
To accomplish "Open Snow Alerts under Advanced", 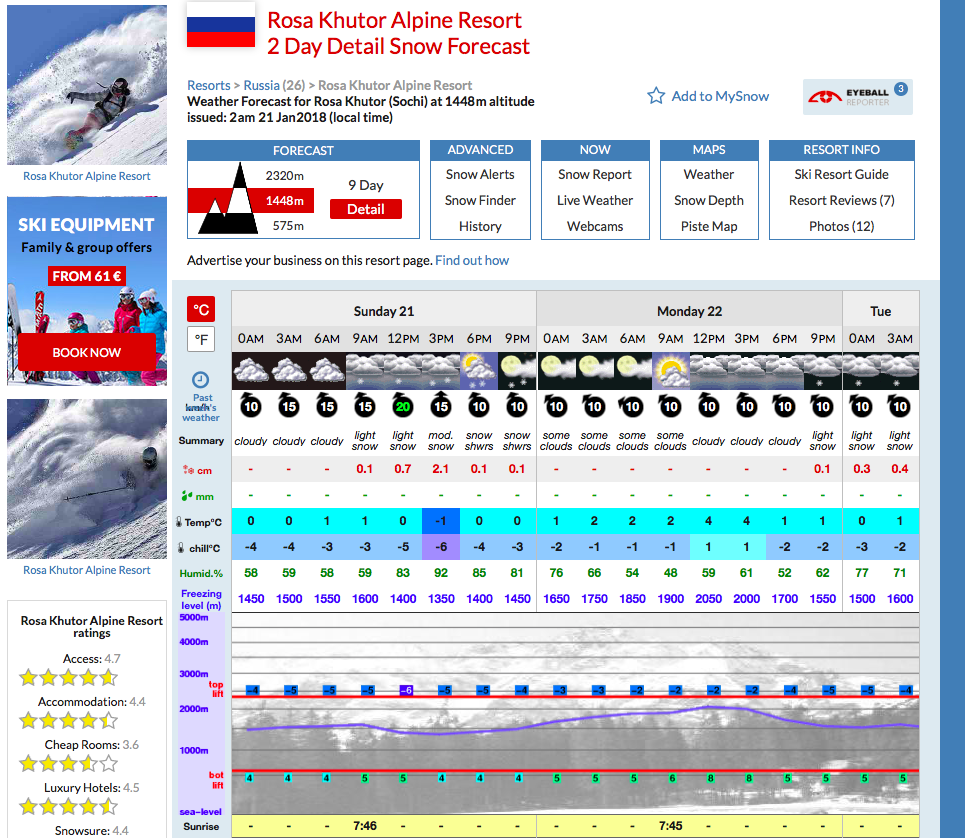I will (x=480, y=175).
